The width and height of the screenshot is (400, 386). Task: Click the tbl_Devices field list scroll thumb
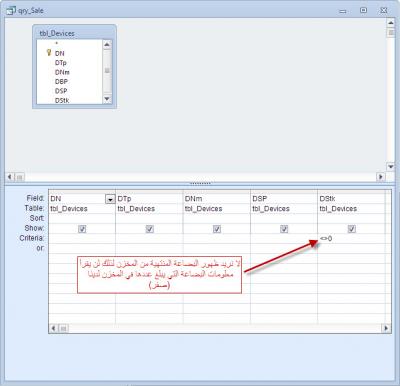pyautogui.click(x=107, y=71)
